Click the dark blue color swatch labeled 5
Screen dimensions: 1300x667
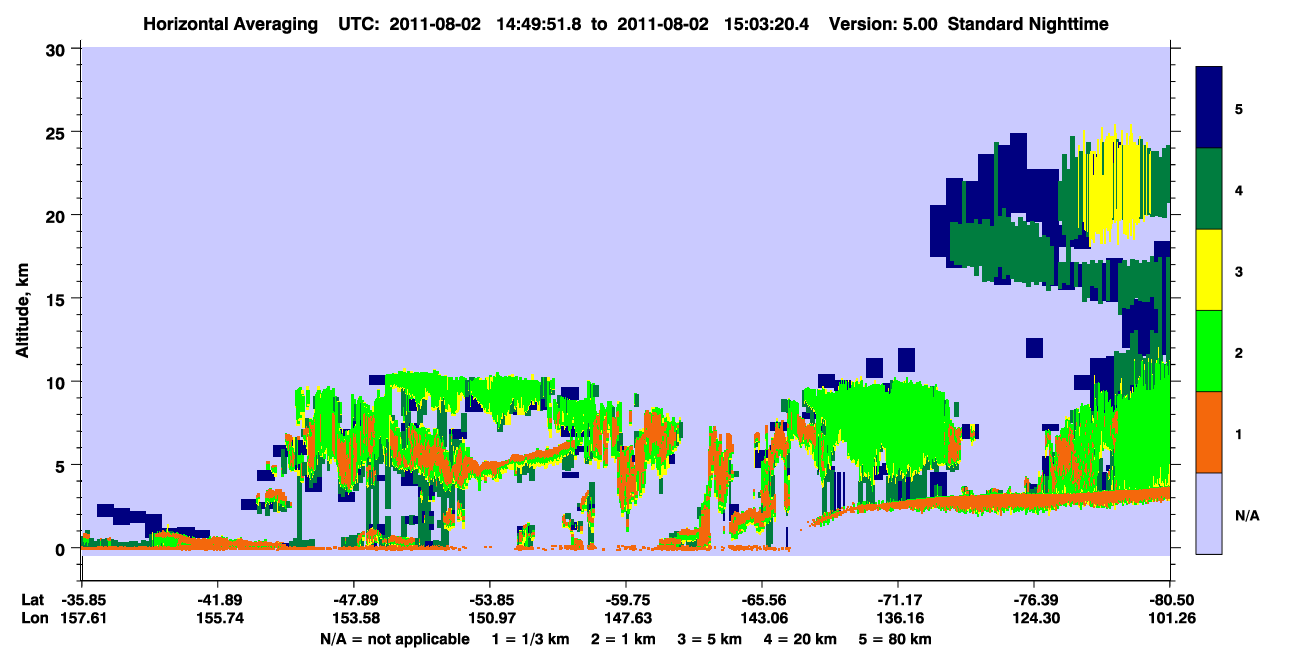click(1209, 107)
